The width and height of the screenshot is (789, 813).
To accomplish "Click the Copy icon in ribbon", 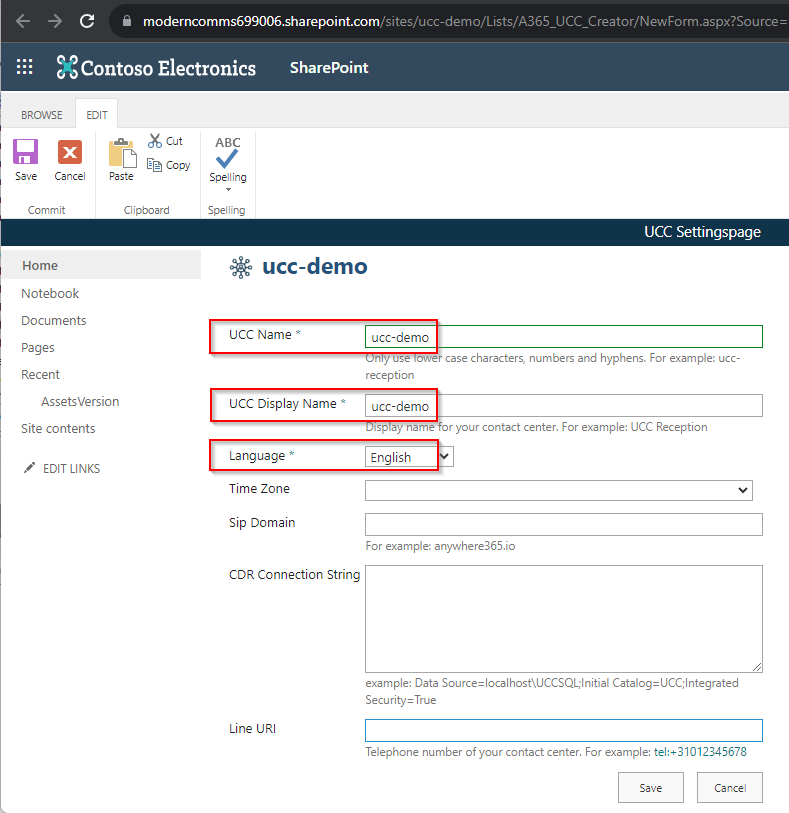I will [x=155, y=165].
